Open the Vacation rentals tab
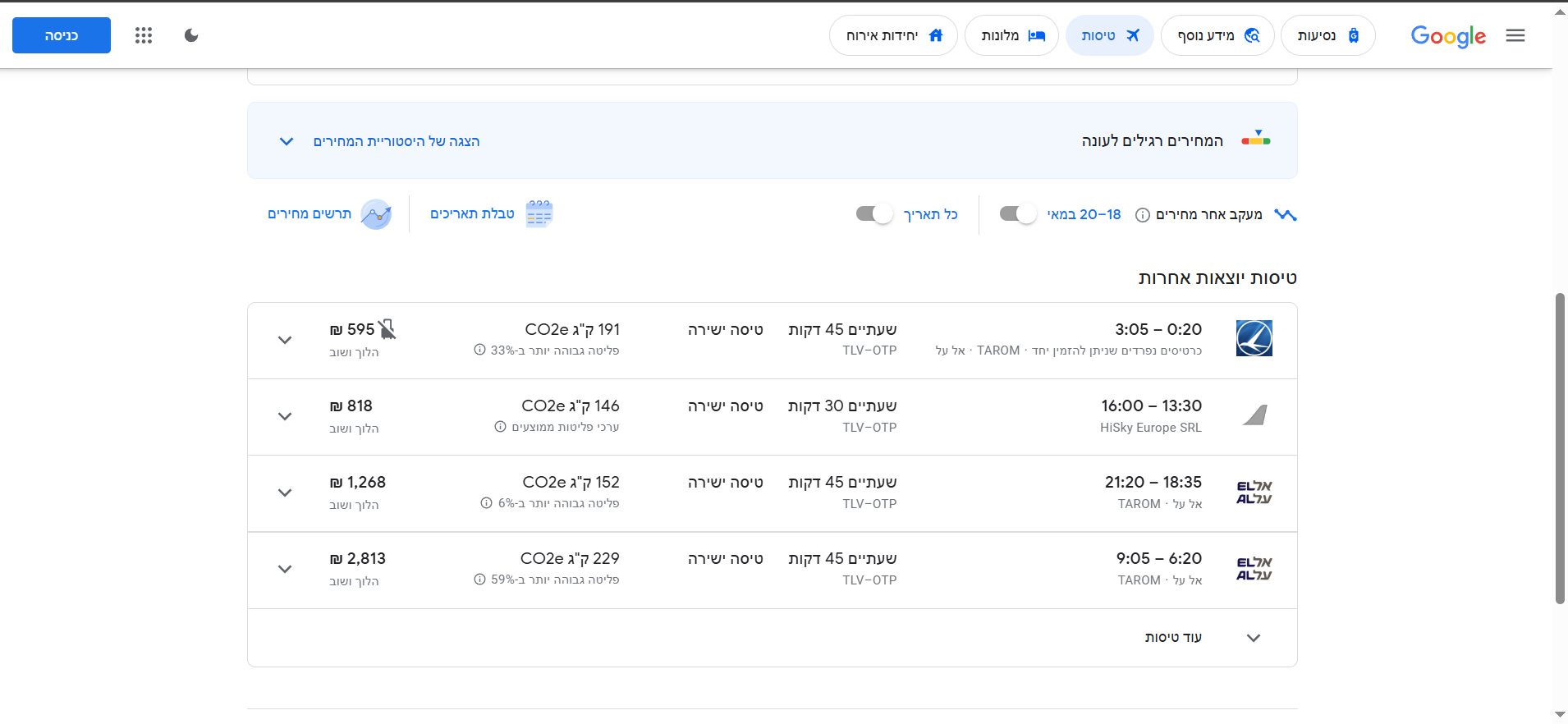The height and width of the screenshot is (724, 1568). [x=893, y=35]
